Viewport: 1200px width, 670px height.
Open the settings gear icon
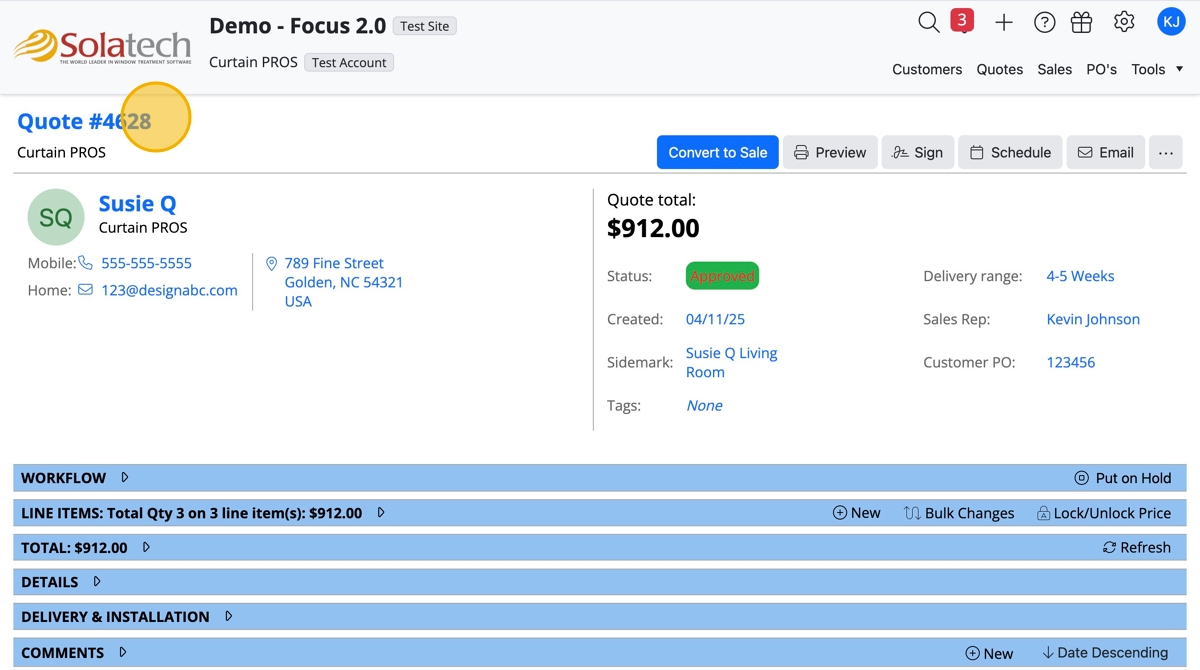click(1124, 22)
